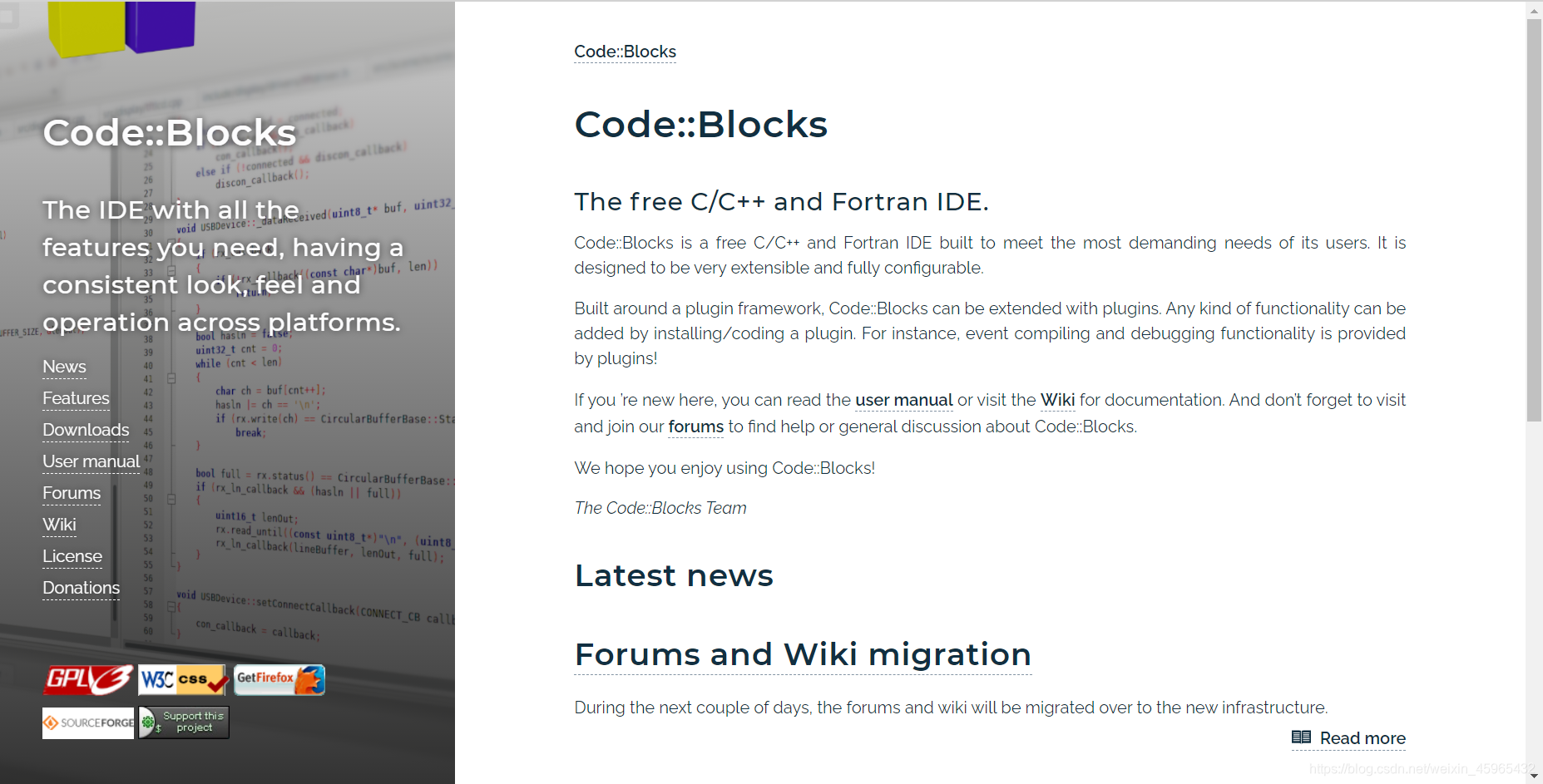Open the Features sidebar link
The height and width of the screenshot is (784, 1543).
[x=76, y=398]
